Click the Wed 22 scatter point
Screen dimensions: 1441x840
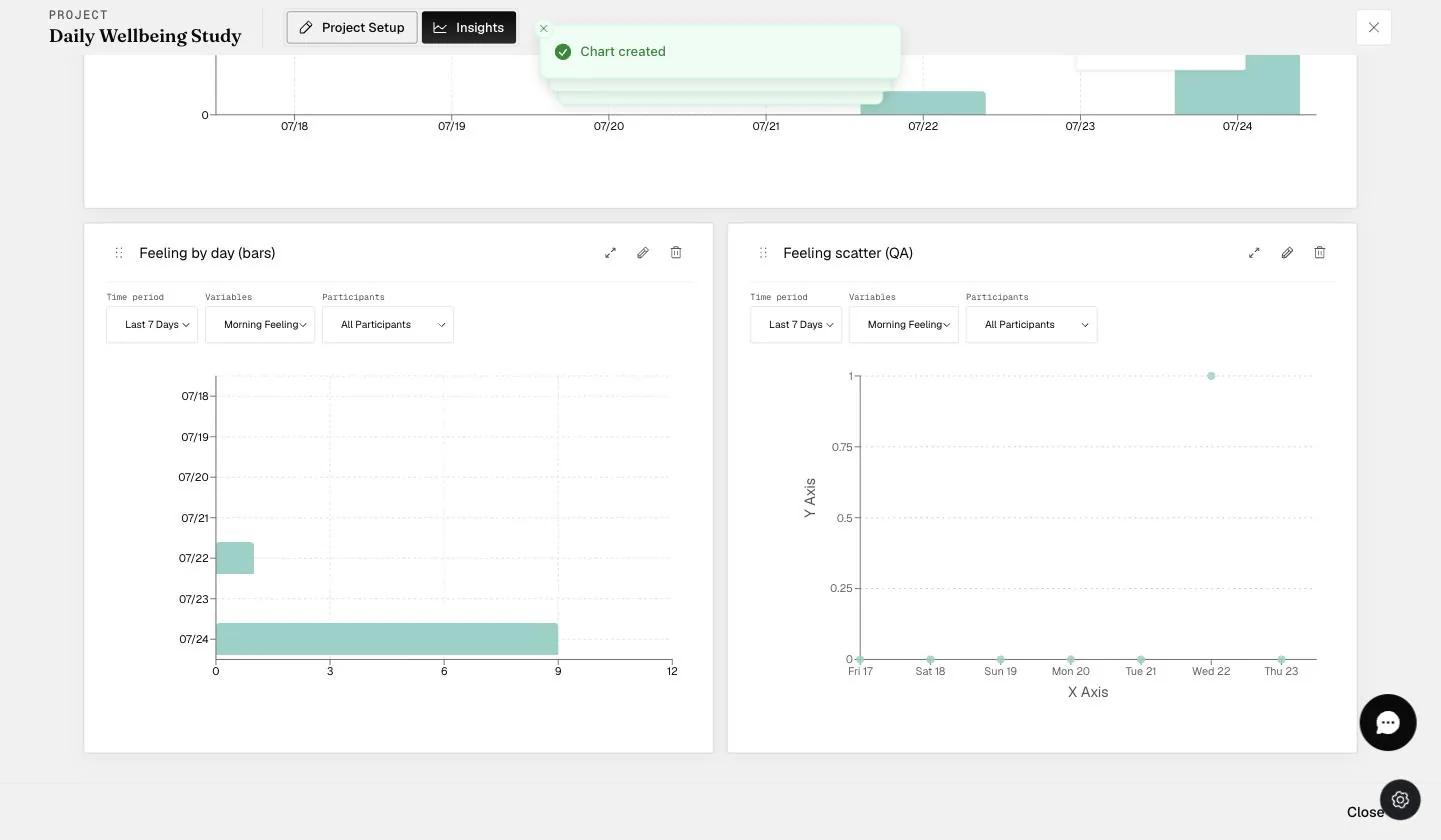coord(1211,376)
